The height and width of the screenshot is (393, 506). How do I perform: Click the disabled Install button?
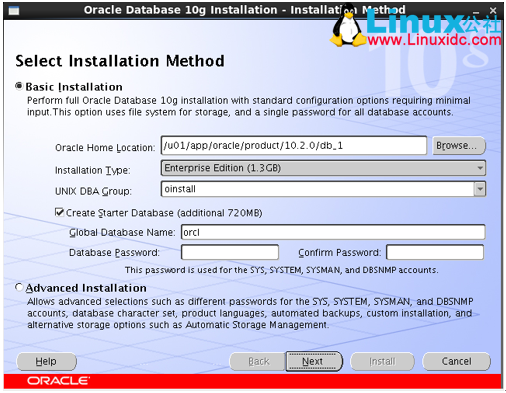point(382,361)
